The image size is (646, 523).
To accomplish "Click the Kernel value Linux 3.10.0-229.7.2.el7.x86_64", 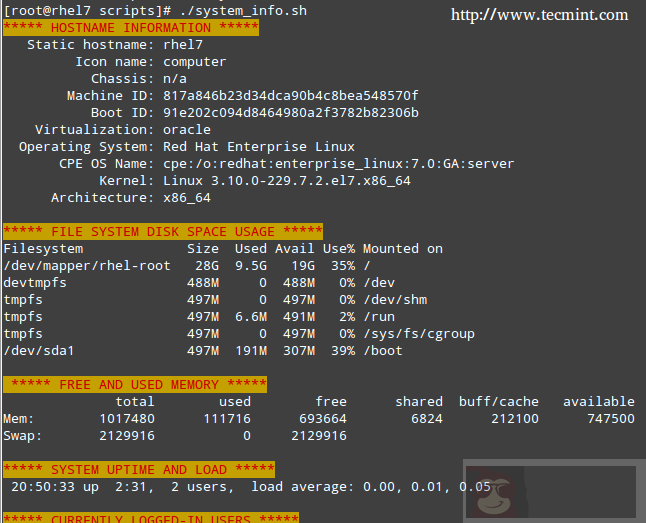I will [287, 181].
